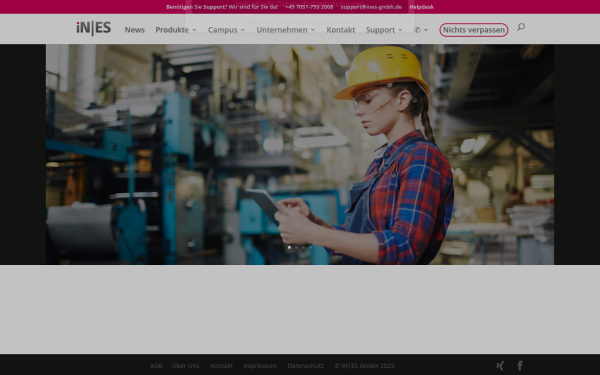This screenshot has width=600, height=375.
Task: Expand the Campus dropdown arrow
Action: (x=243, y=30)
